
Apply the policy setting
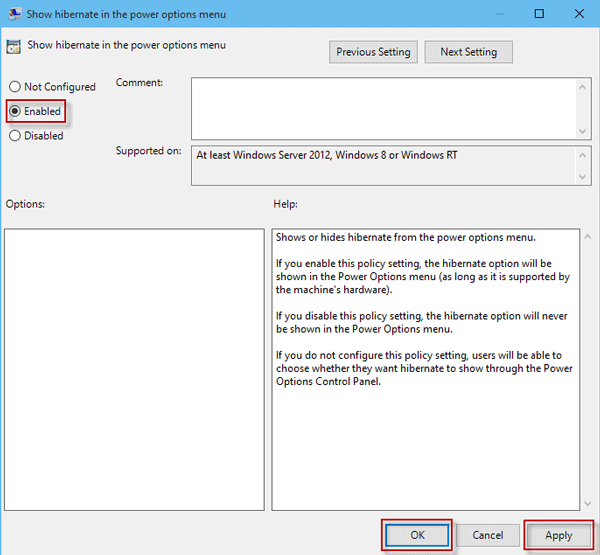pyautogui.click(x=558, y=535)
